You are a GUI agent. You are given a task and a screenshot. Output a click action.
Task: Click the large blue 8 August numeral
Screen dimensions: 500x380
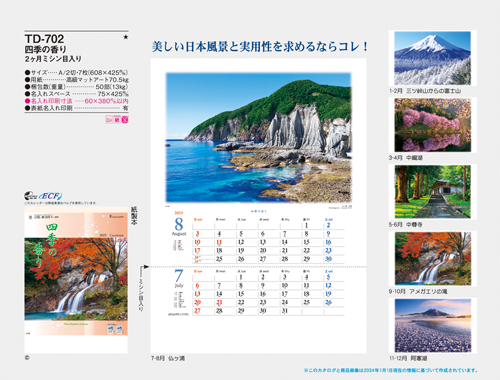tap(179, 224)
